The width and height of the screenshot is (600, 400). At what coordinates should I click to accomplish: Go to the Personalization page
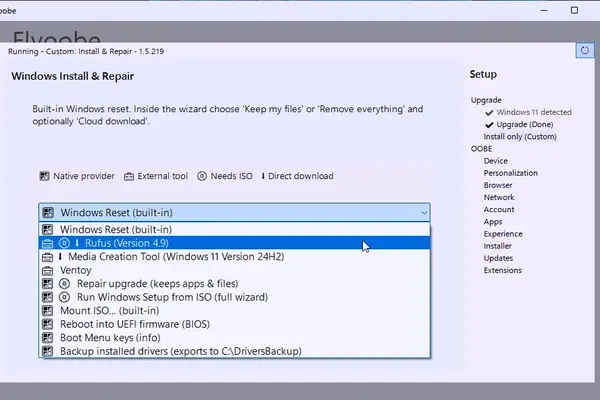pyautogui.click(x=510, y=173)
